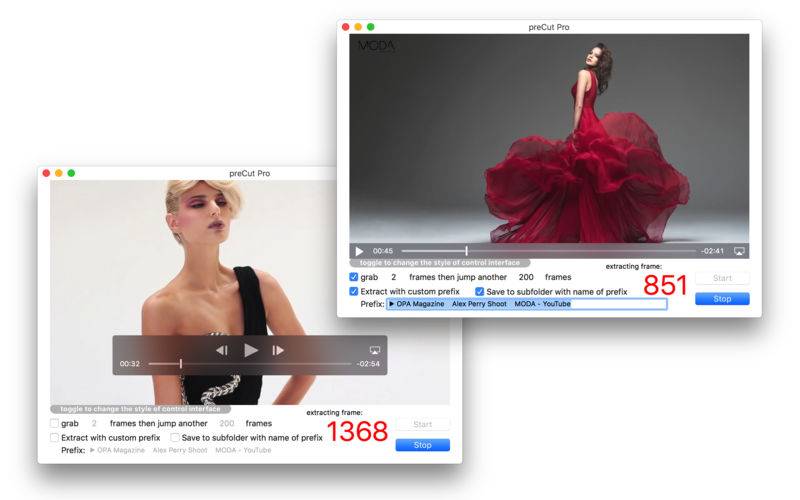Click AirPlay icon in the red dress video

739,251
